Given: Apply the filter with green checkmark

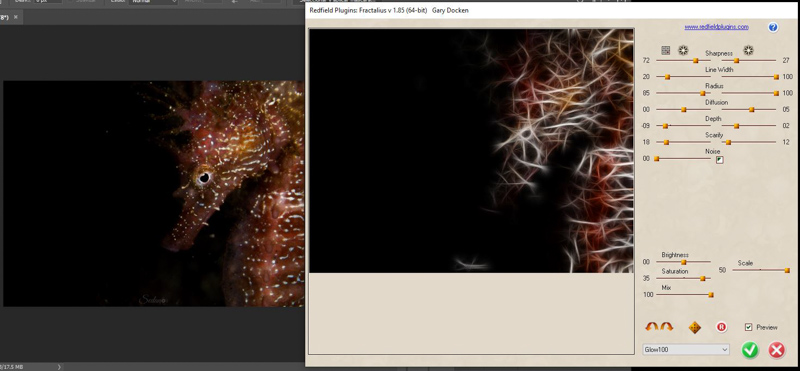Looking at the screenshot, I should coord(750,350).
